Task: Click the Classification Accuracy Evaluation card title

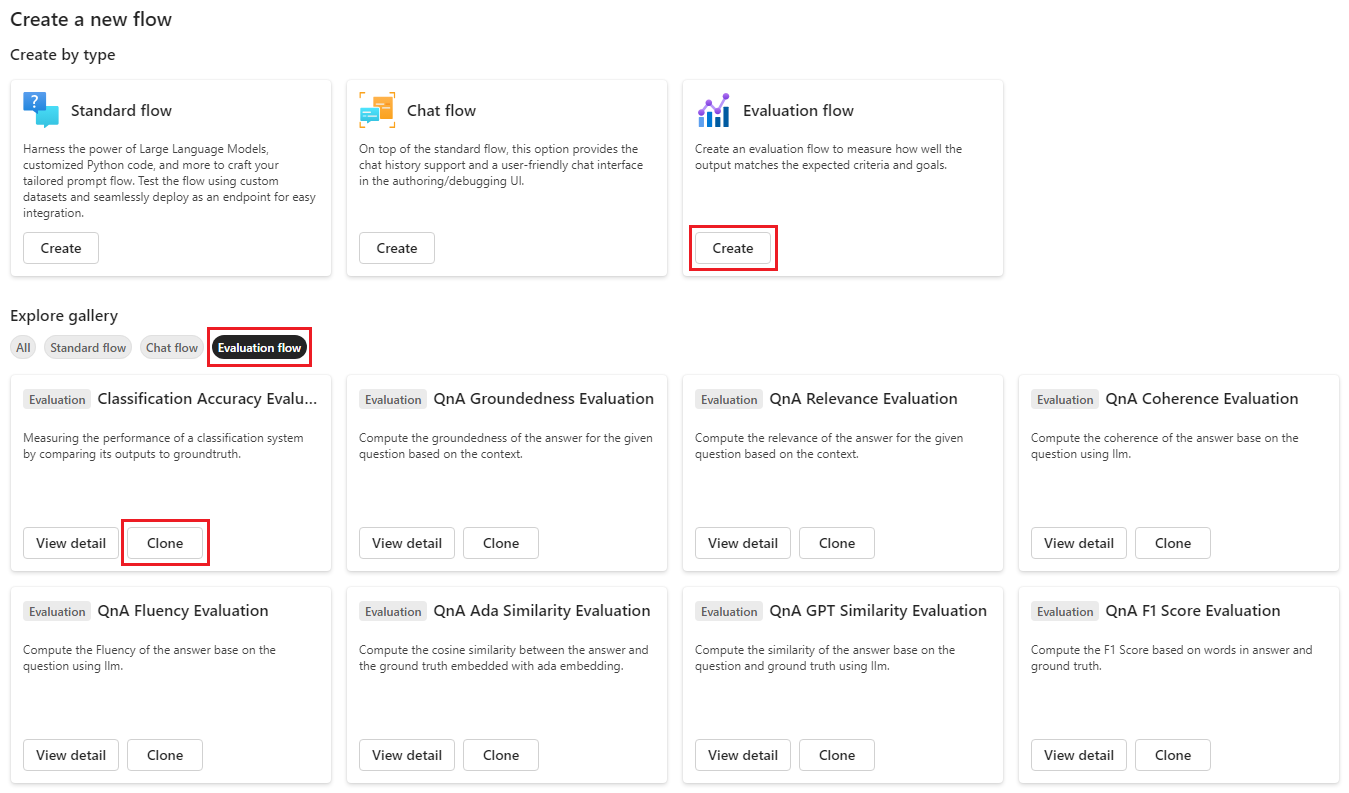Action: (x=208, y=399)
